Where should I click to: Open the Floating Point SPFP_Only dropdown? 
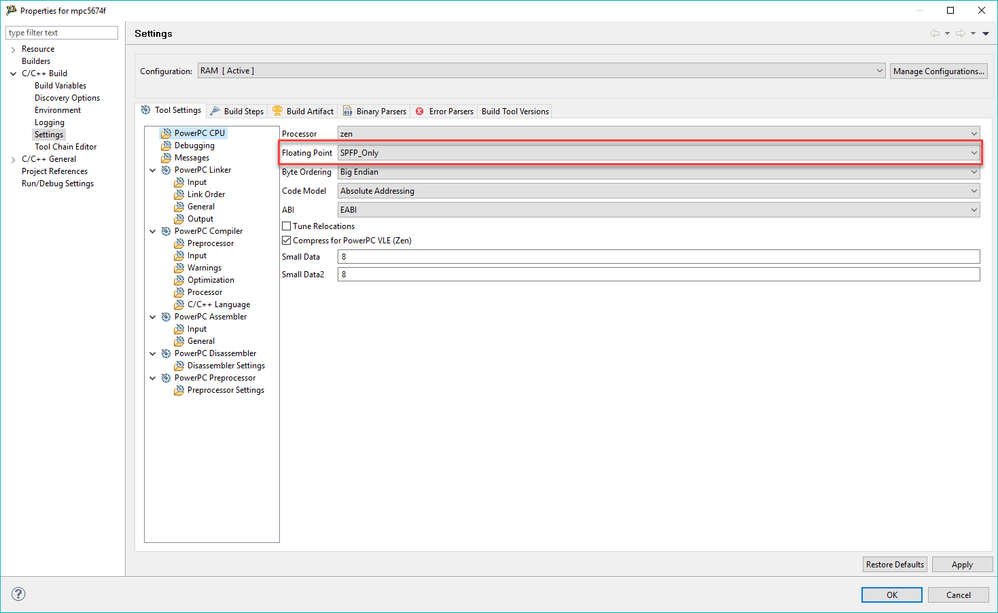coord(658,153)
